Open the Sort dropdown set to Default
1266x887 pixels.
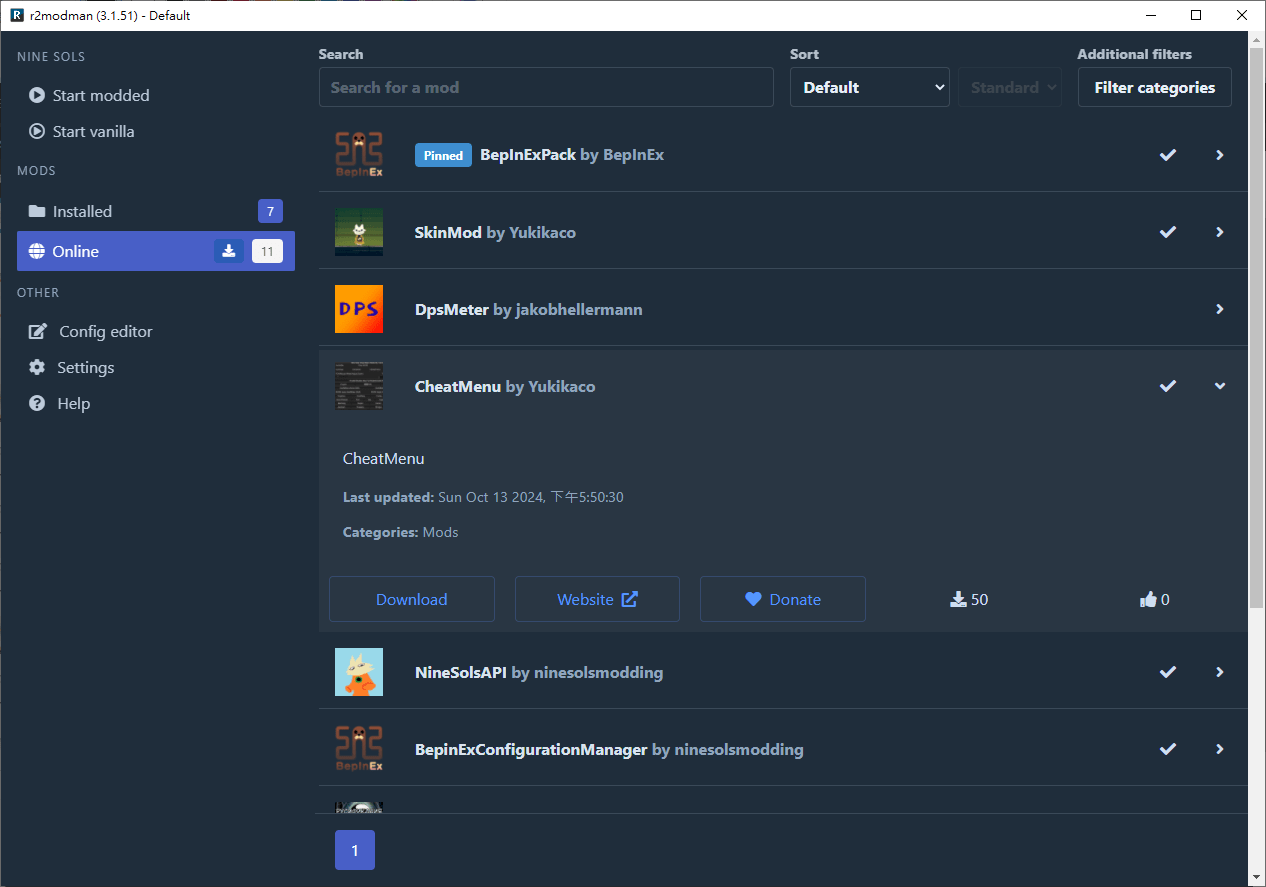[x=869, y=88]
